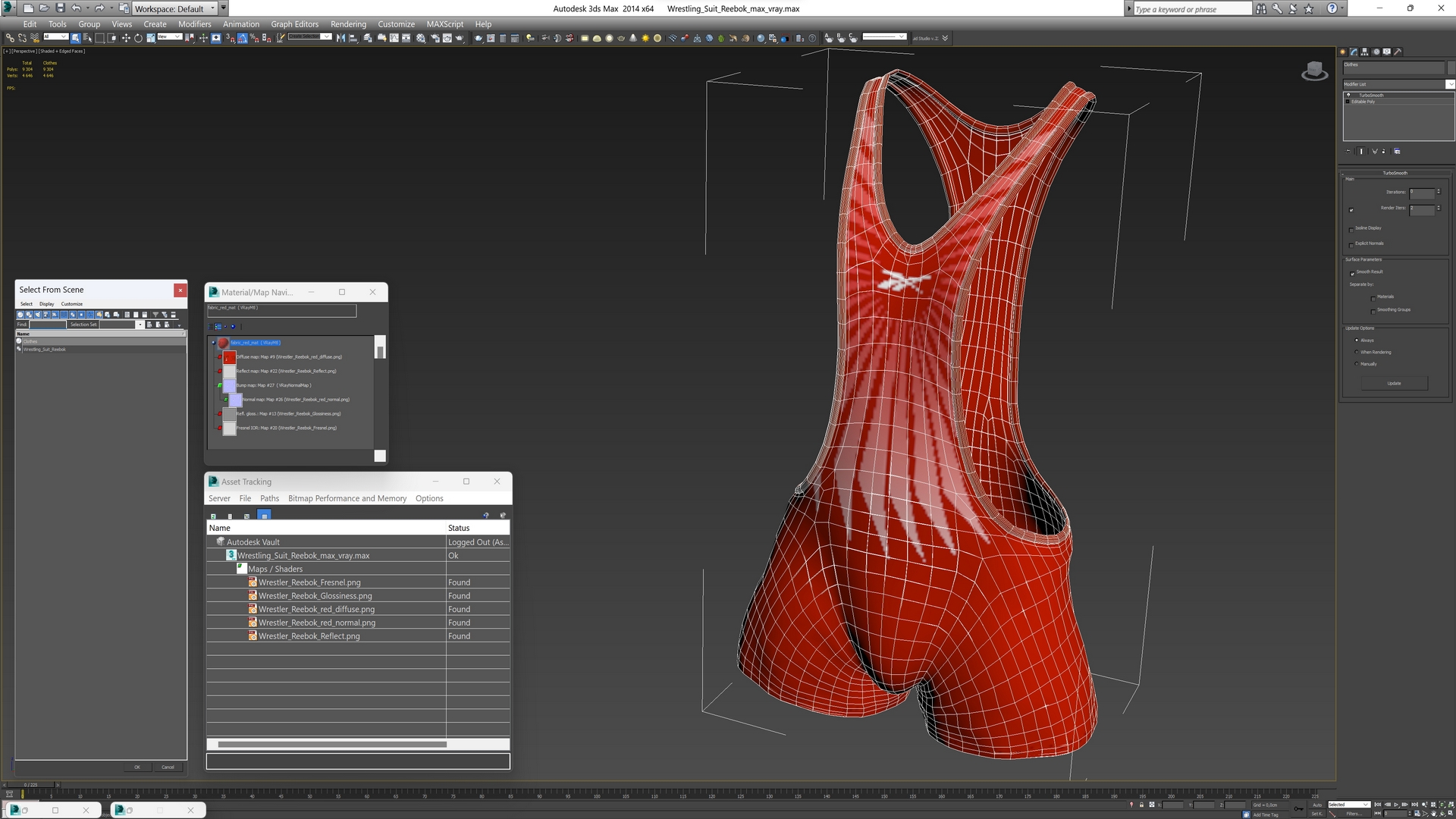Open the Create command panel tab
The height and width of the screenshot is (819, 1456).
pyautogui.click(x=1342, y=52)
